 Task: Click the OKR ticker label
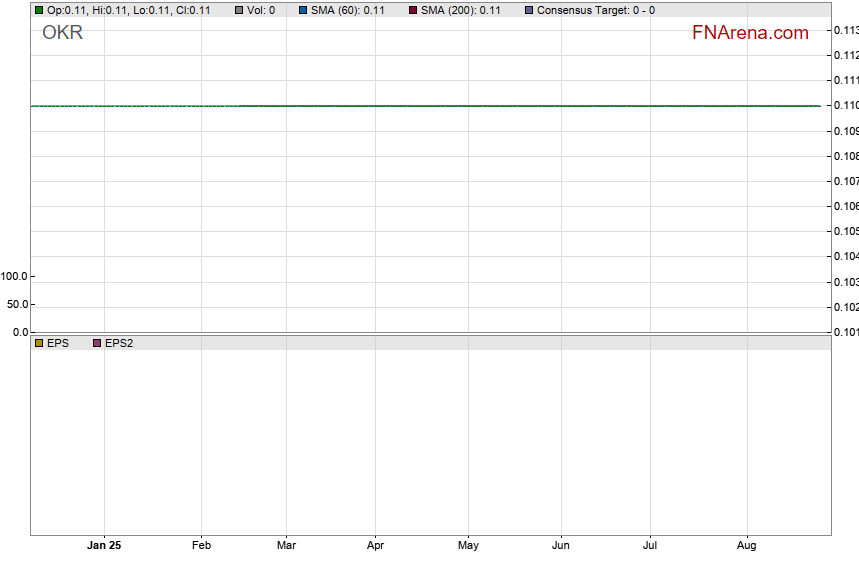62,33
